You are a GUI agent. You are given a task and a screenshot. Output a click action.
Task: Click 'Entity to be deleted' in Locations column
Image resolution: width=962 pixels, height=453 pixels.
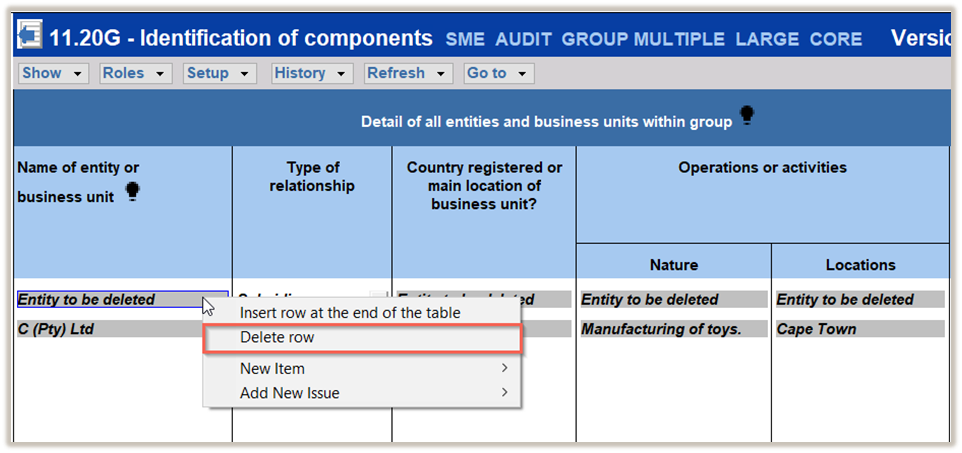(859, 299)
